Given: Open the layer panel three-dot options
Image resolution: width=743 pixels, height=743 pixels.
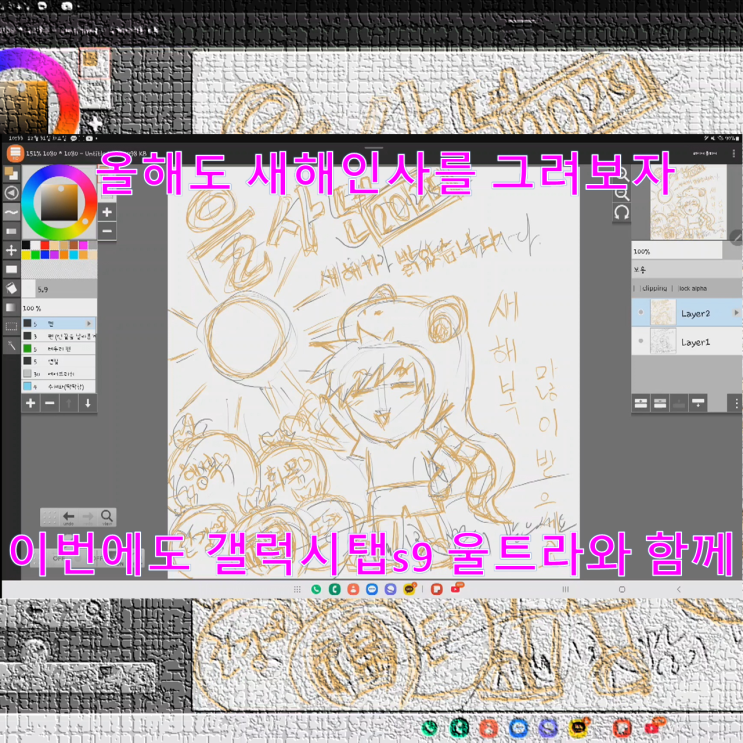Looking at the screenshot, I should [736, 403].
